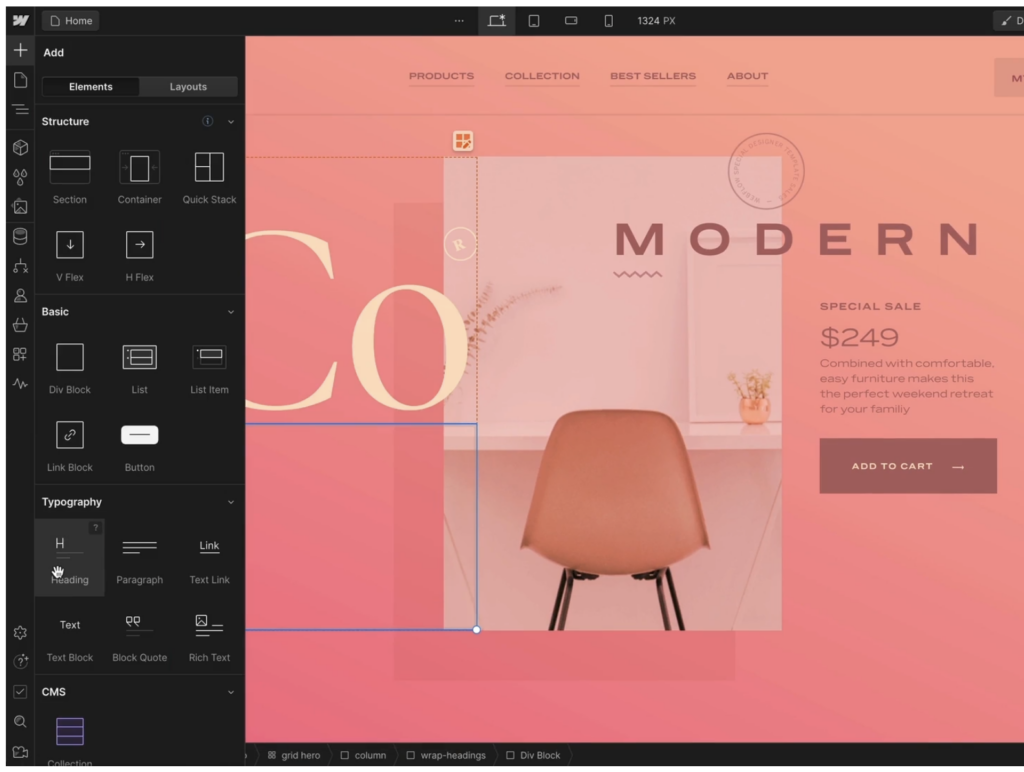
Task: Select the Link Block element
Action: 70,435
